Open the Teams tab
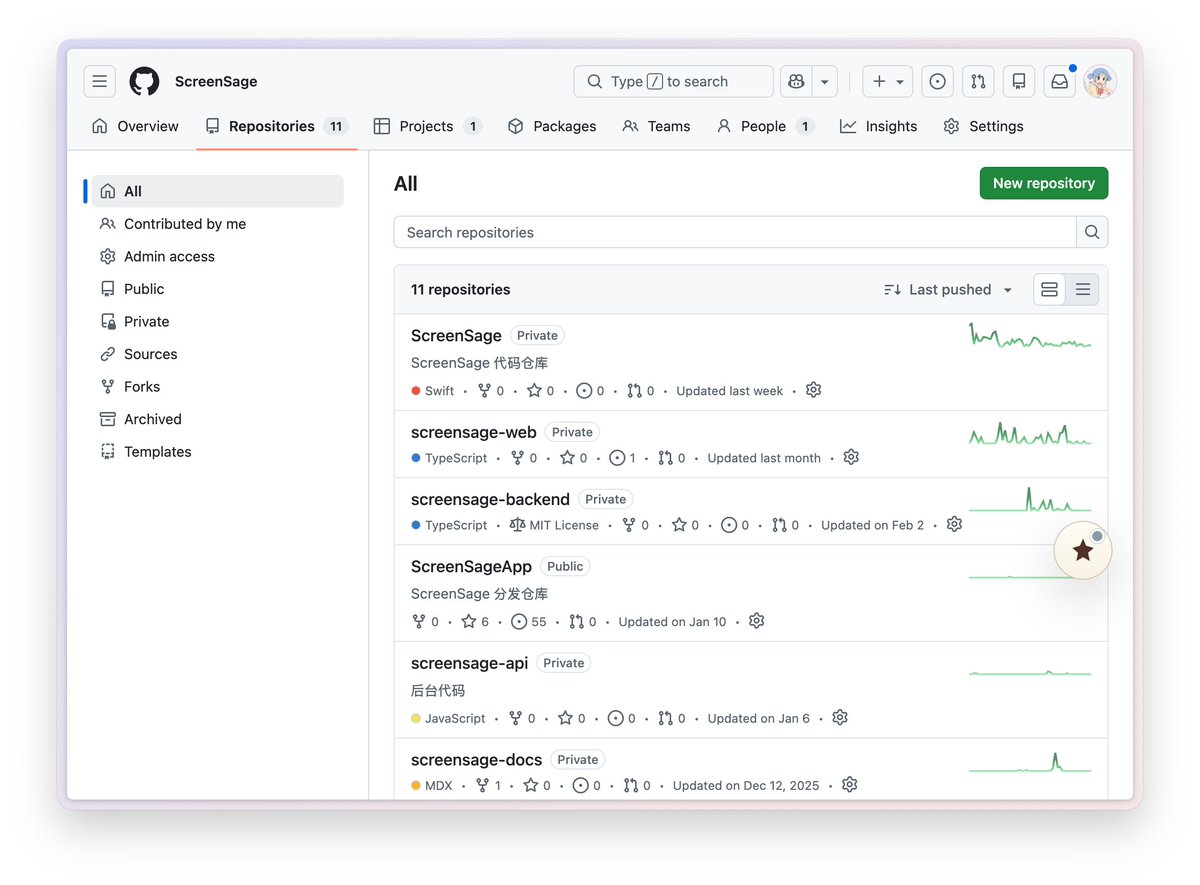 tap(656, 126)
